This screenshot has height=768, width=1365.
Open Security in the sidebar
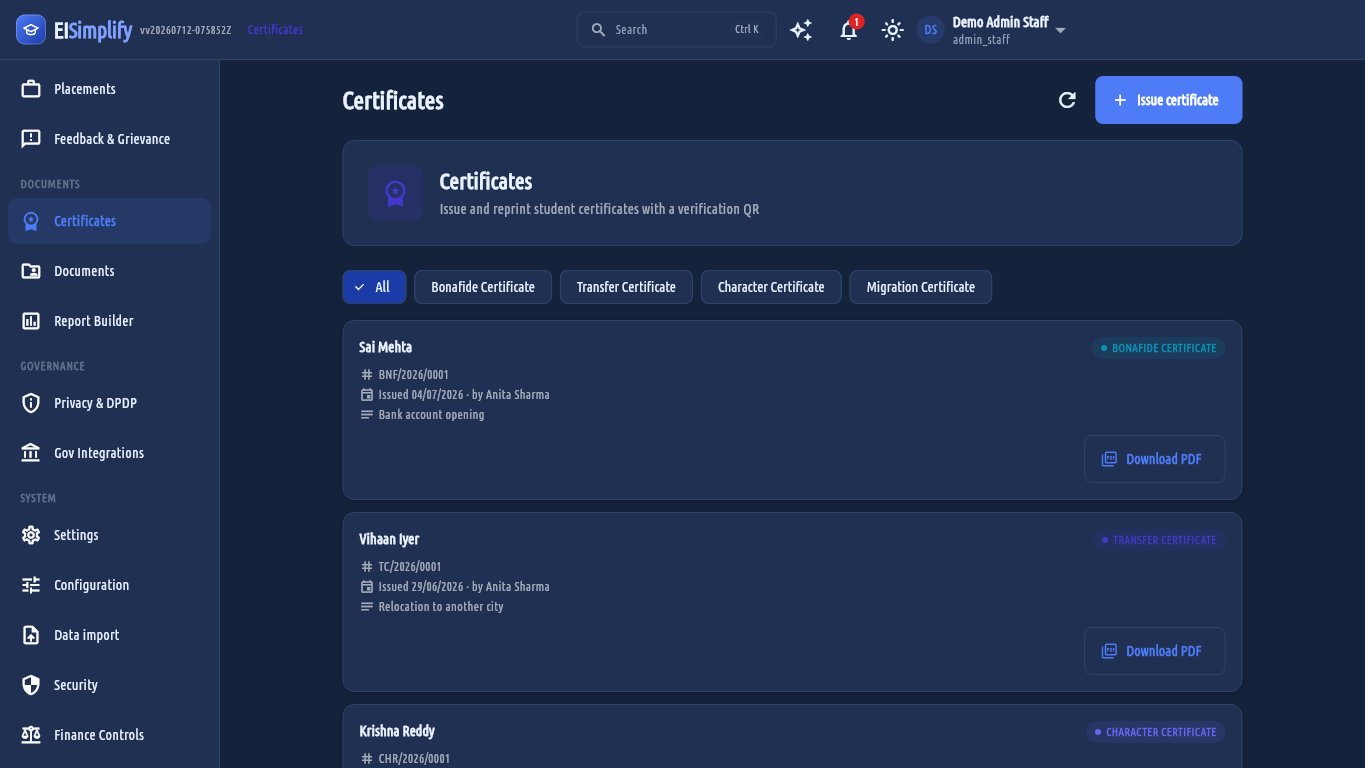point(109,685)
